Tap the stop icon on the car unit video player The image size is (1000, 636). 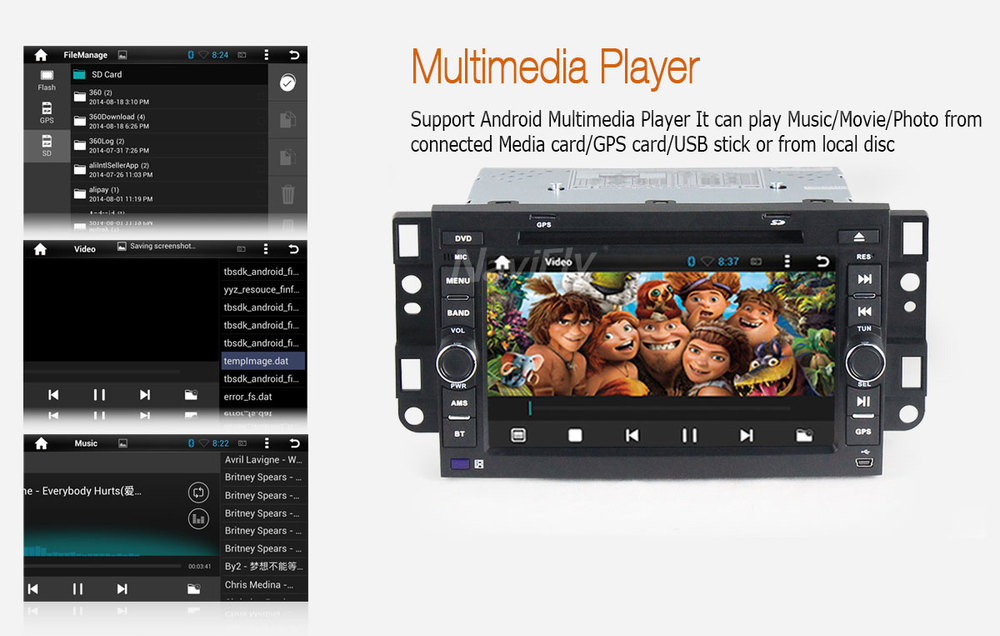click(575, 435)
